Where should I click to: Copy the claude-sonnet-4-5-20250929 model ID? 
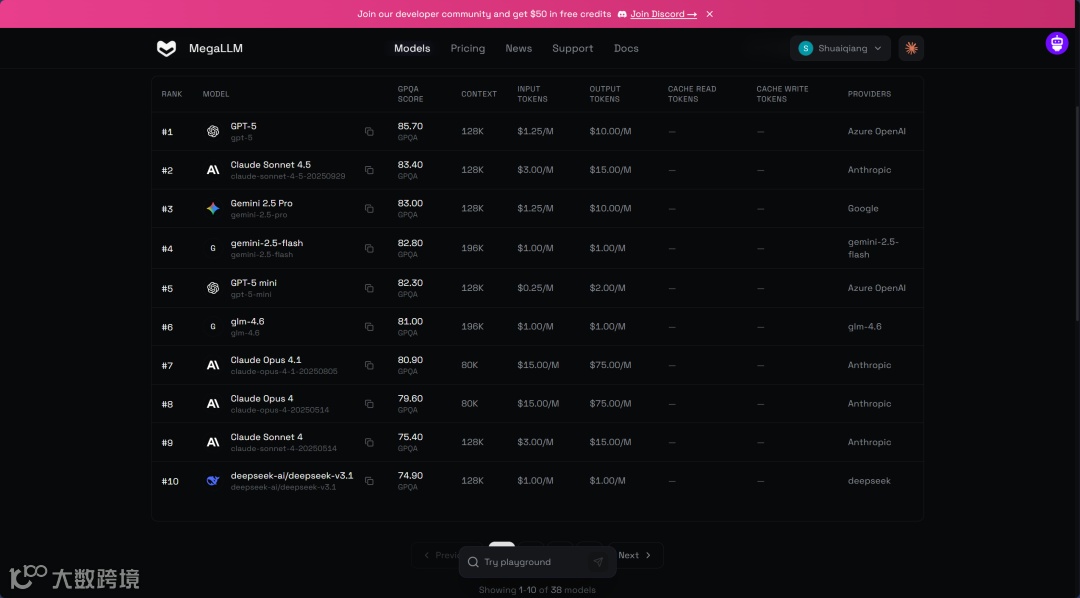pyautogui.click(x=369, y=170)
